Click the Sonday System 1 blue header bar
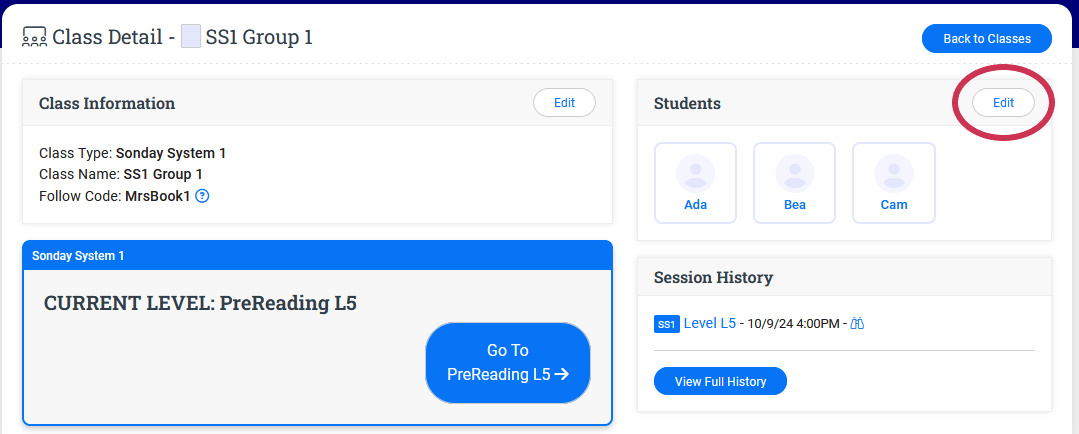This screenshot has width=1079, height=434. pos(317,256)
